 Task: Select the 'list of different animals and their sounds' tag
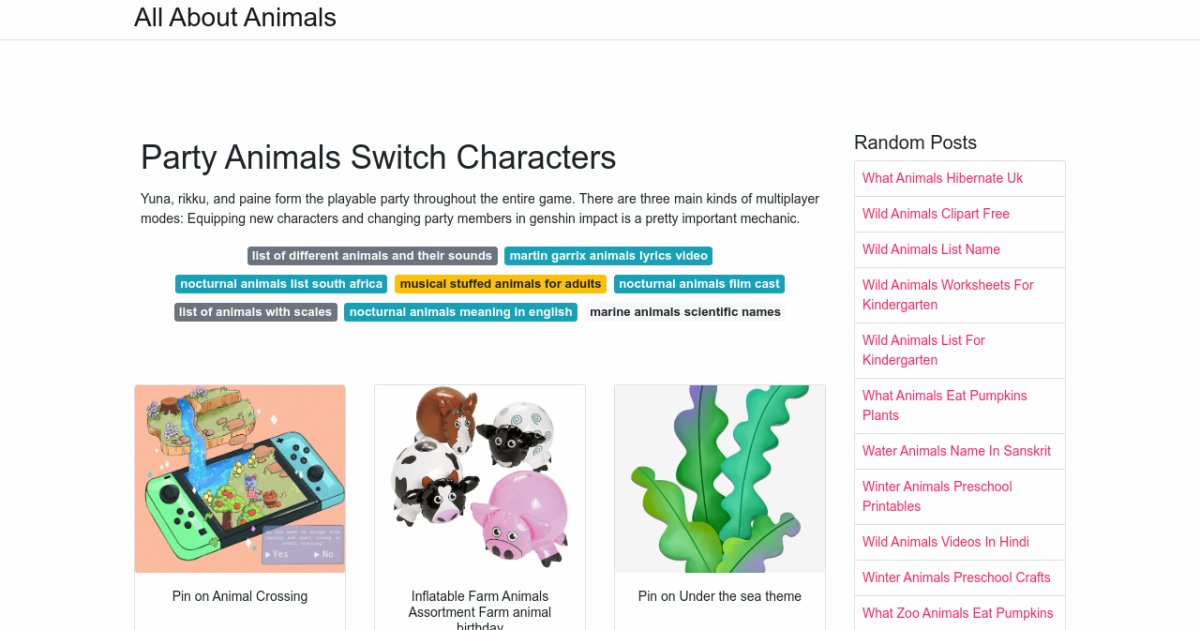pyautogui.click(x=372, y=256)
